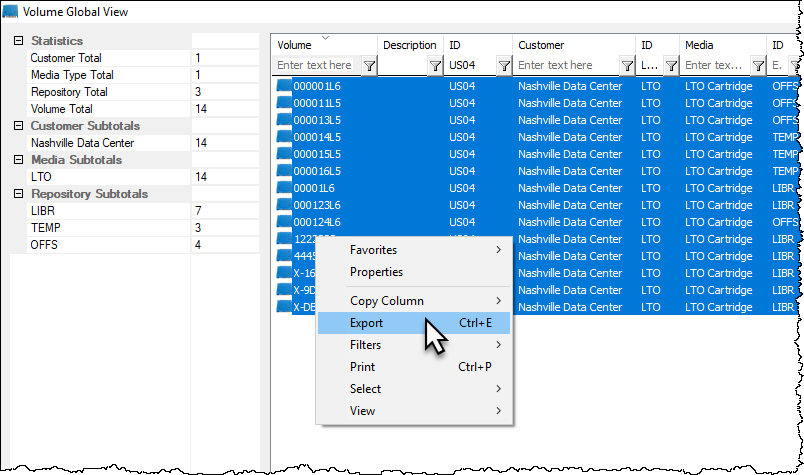The image size is (804, 475).
Task: Click the filter icon in the Volume column
Action: pyautogui.click(x=369, y=66)
